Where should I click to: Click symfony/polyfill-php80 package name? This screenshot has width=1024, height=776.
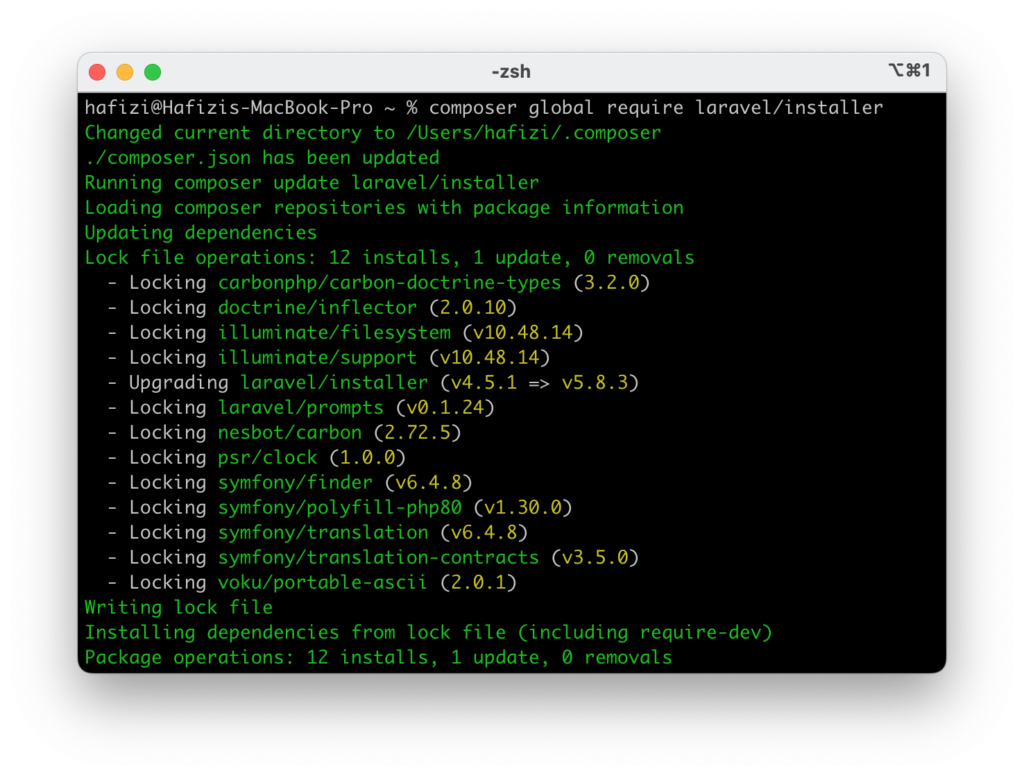point(340,508)
